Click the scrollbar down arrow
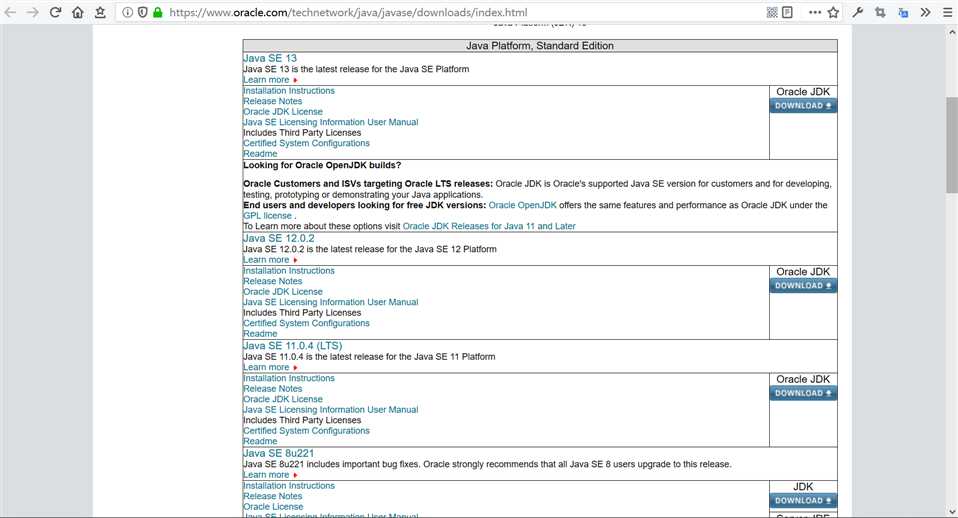The width and height of the screenshot is (958, 518). (952, 511)
